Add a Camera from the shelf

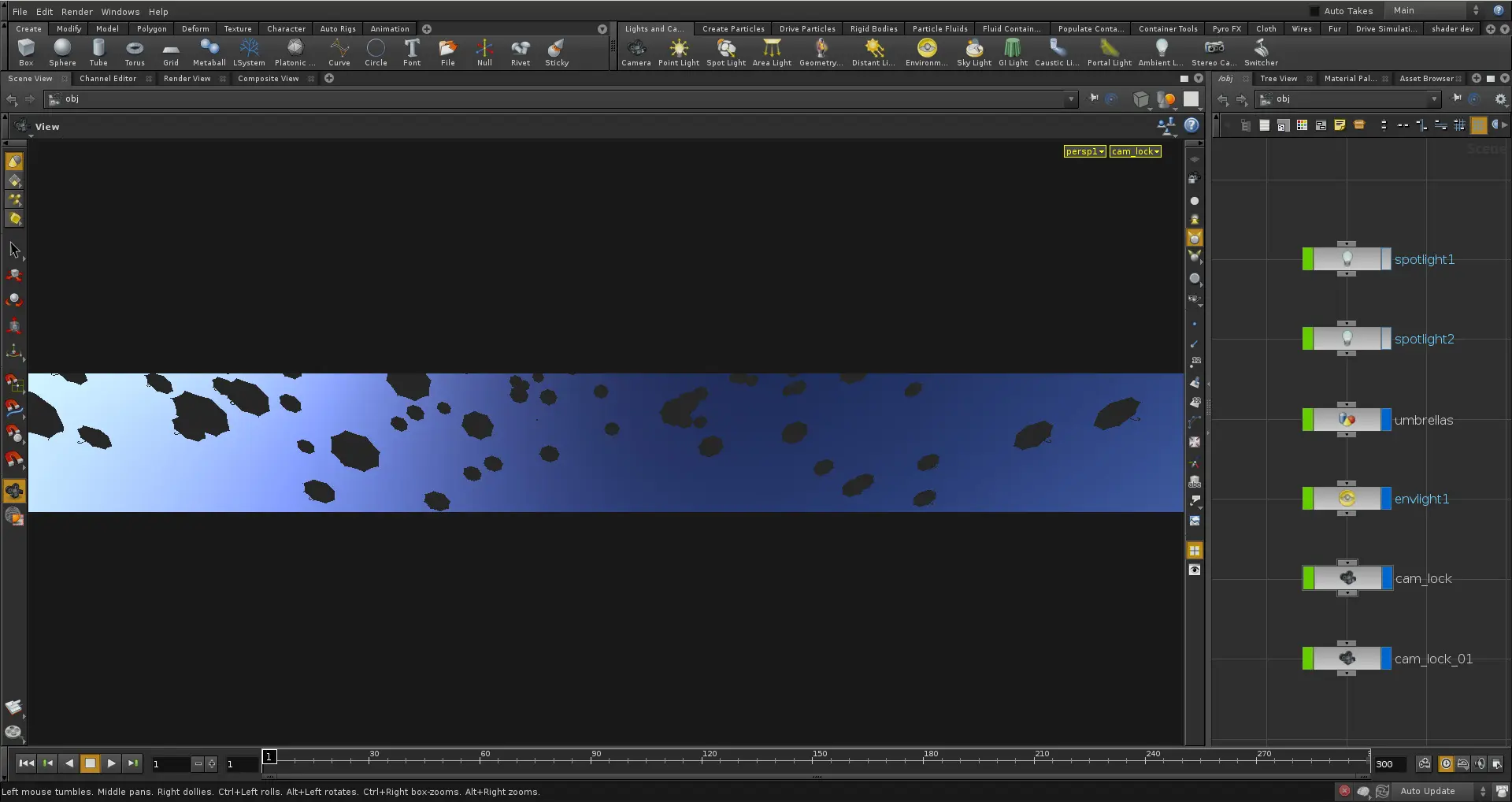pos(636,53)
